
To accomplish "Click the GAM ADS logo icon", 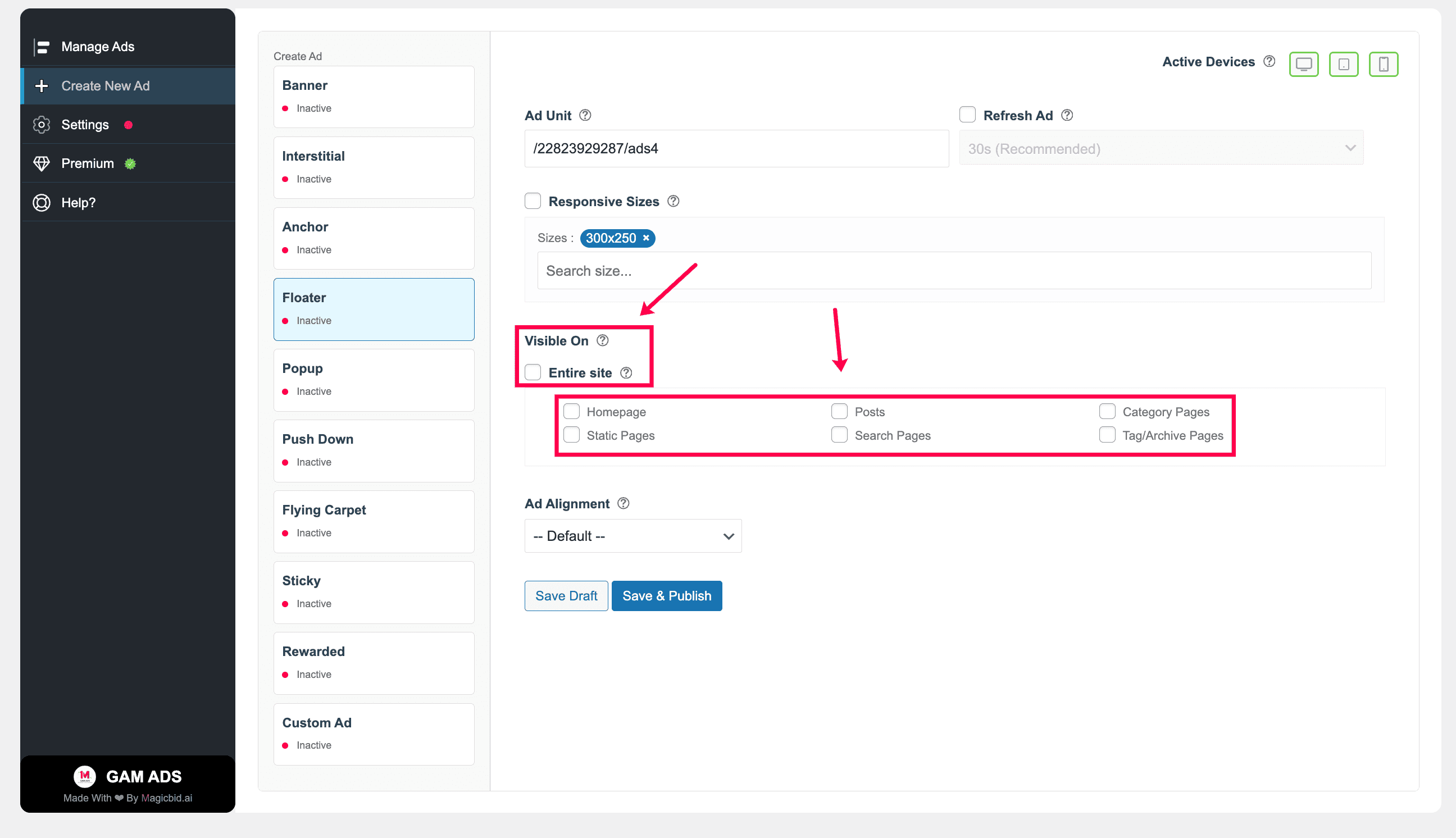I will pyautogui.click(x=85, y=776).
